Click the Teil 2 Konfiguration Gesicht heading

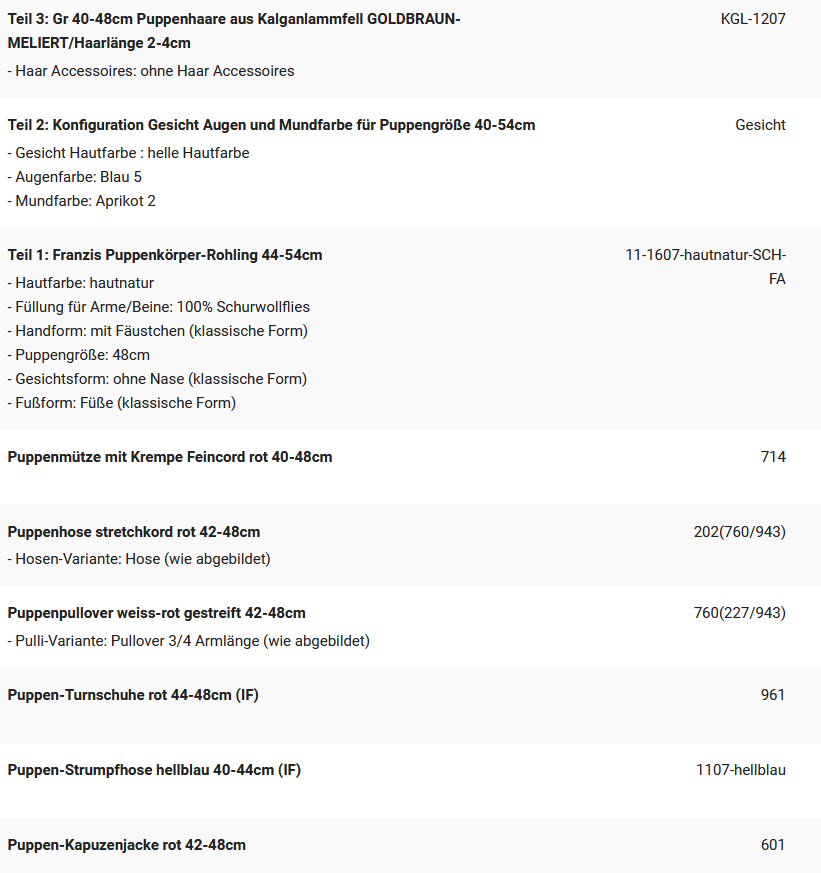(271, 125)
